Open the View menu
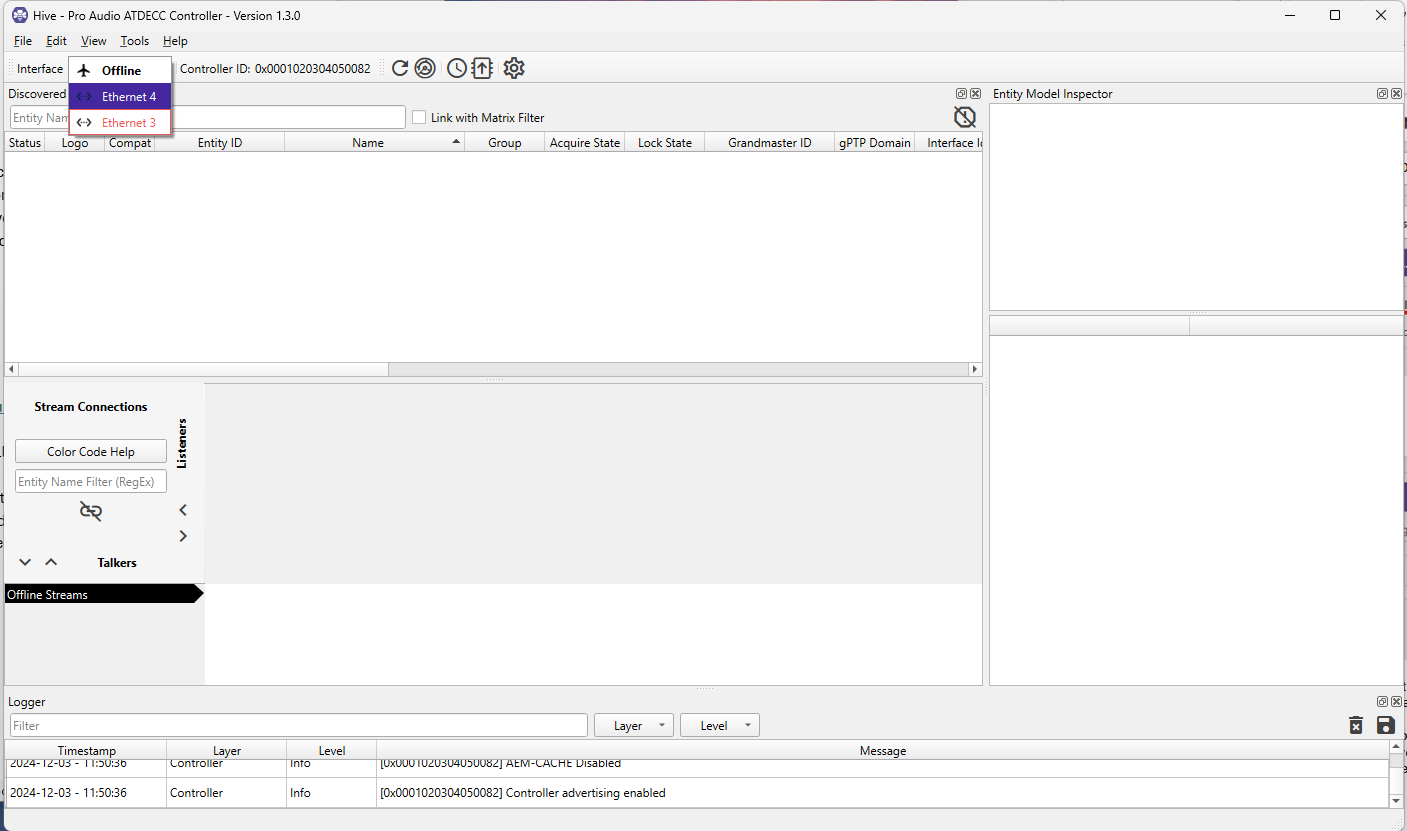 pos(93,41)
